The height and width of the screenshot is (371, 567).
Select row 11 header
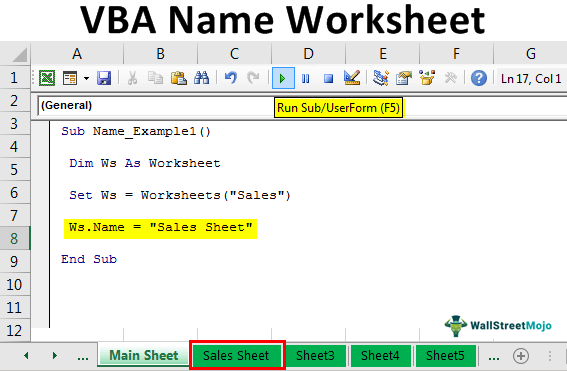click(x=14, y=307)
